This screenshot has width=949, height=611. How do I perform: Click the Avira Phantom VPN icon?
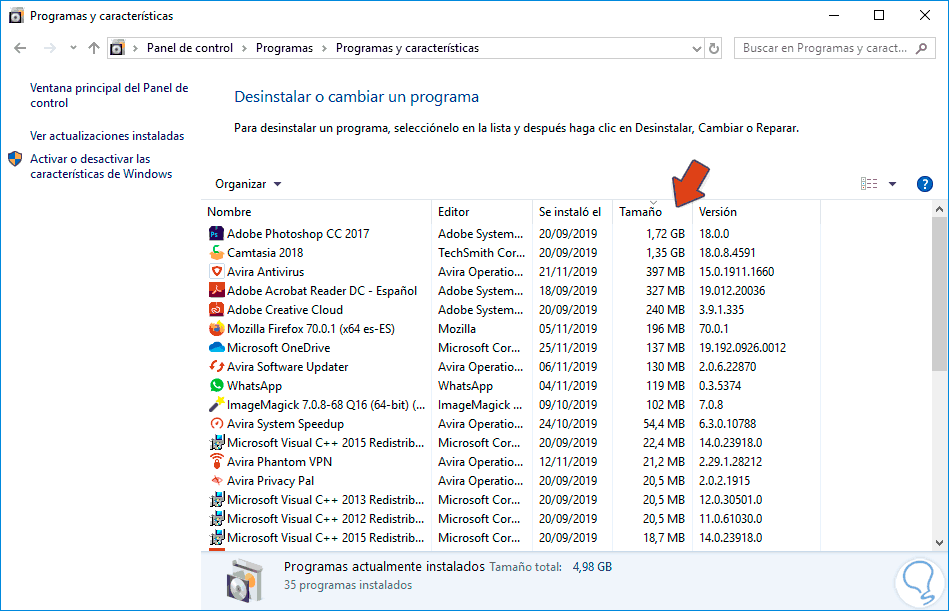(216, 462)
